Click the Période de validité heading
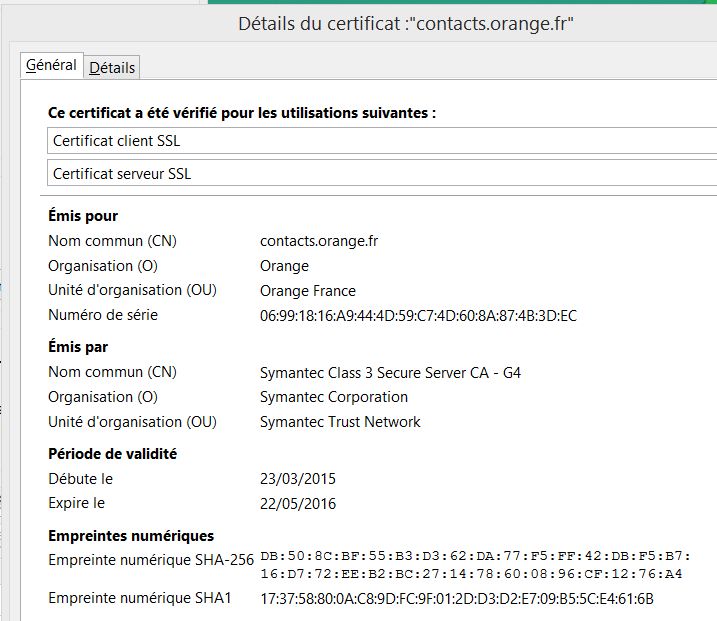The height and width of the screenshot is (621, 717). pos(112,454)
